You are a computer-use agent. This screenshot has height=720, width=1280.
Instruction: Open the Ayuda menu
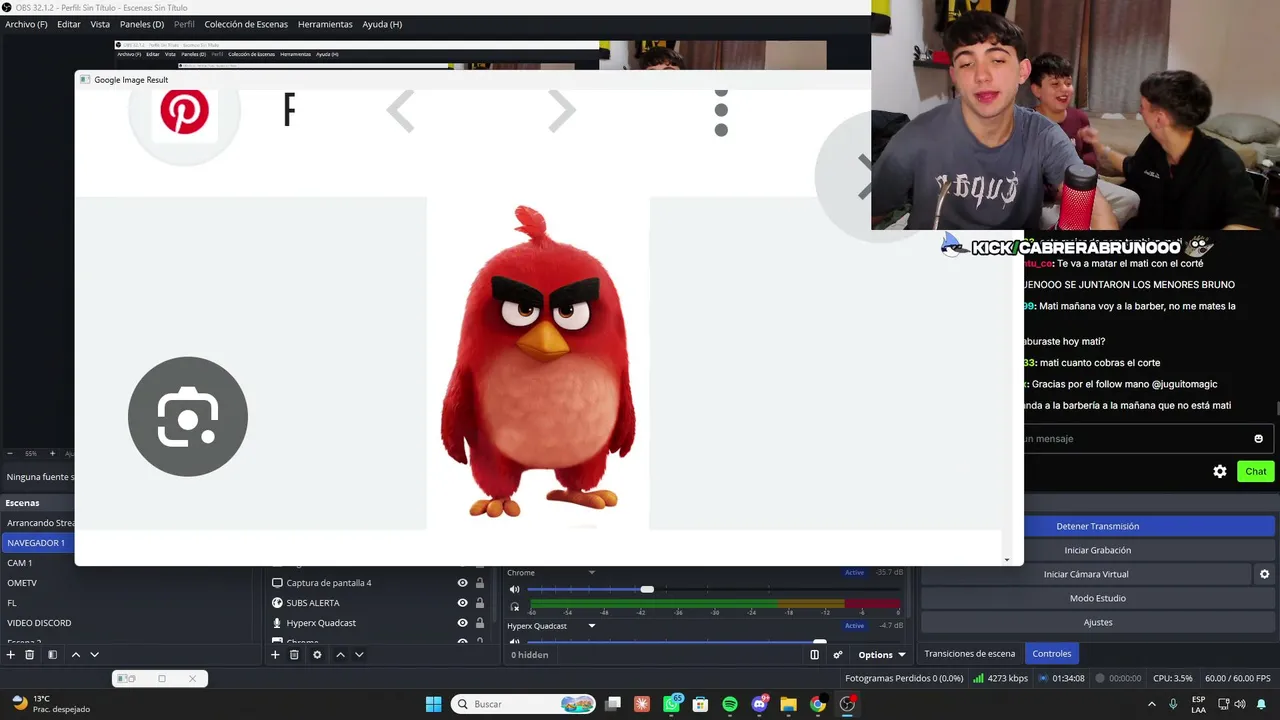382,24
